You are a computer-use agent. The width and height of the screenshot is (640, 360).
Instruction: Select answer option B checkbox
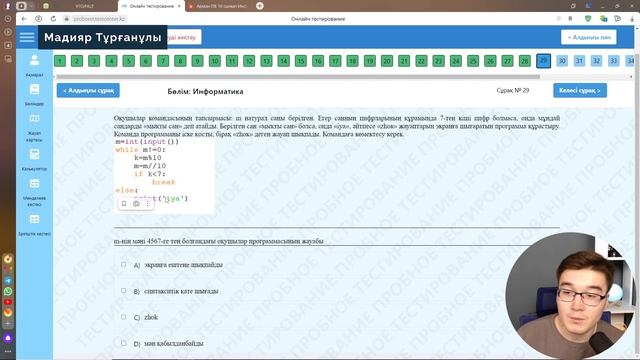(x=124, y=291)
